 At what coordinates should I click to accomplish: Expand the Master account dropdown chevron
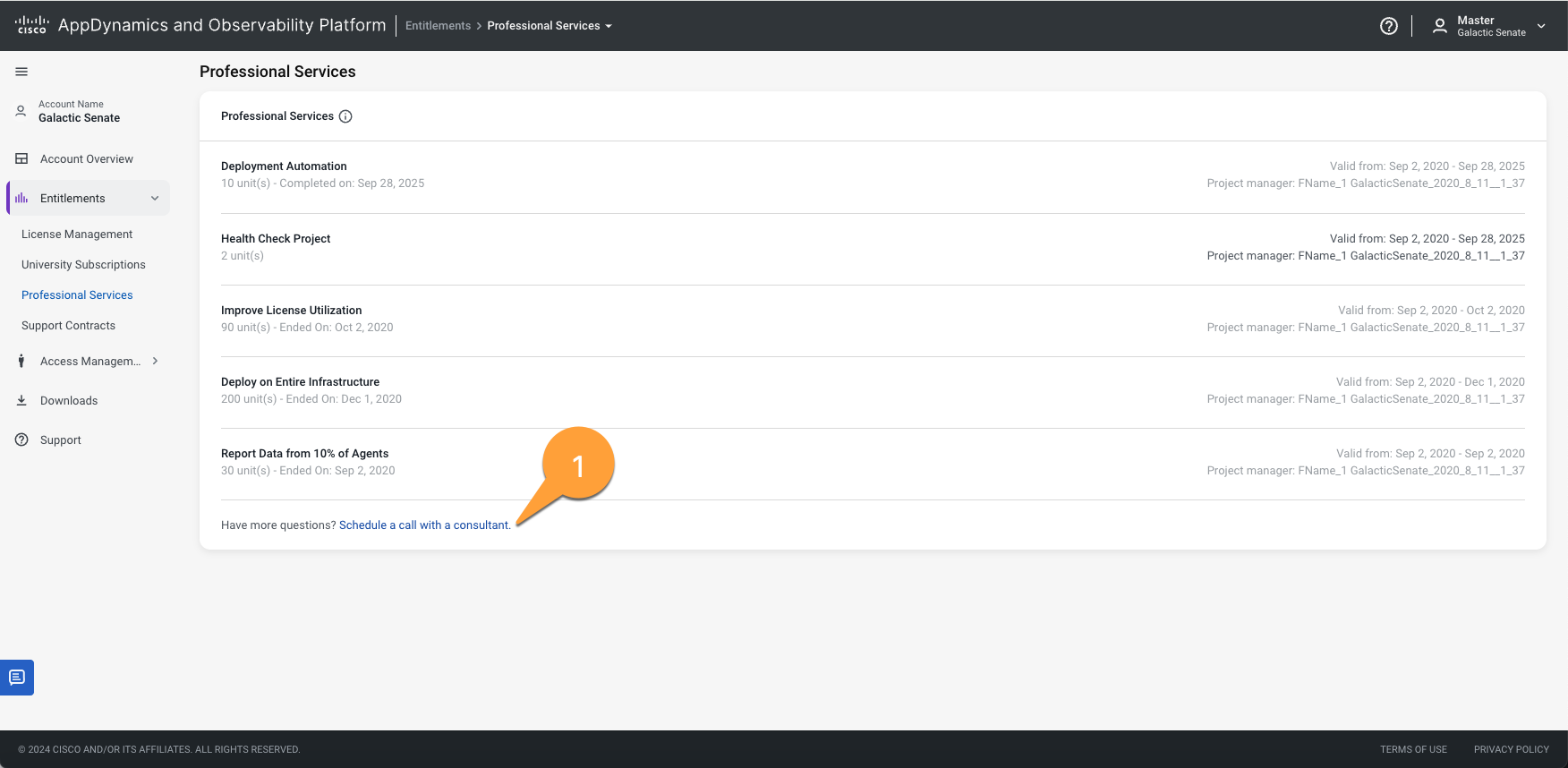(x=1541, y=26)
